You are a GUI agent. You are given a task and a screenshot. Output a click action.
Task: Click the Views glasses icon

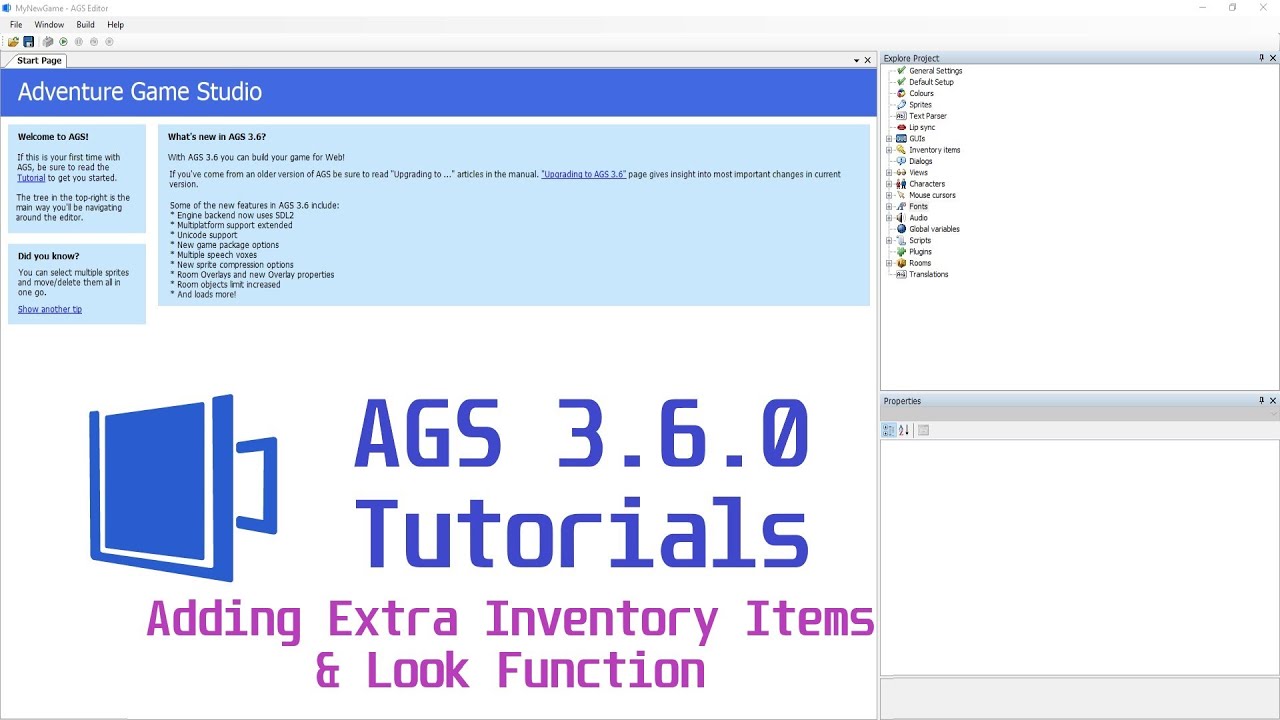(901, 173)
